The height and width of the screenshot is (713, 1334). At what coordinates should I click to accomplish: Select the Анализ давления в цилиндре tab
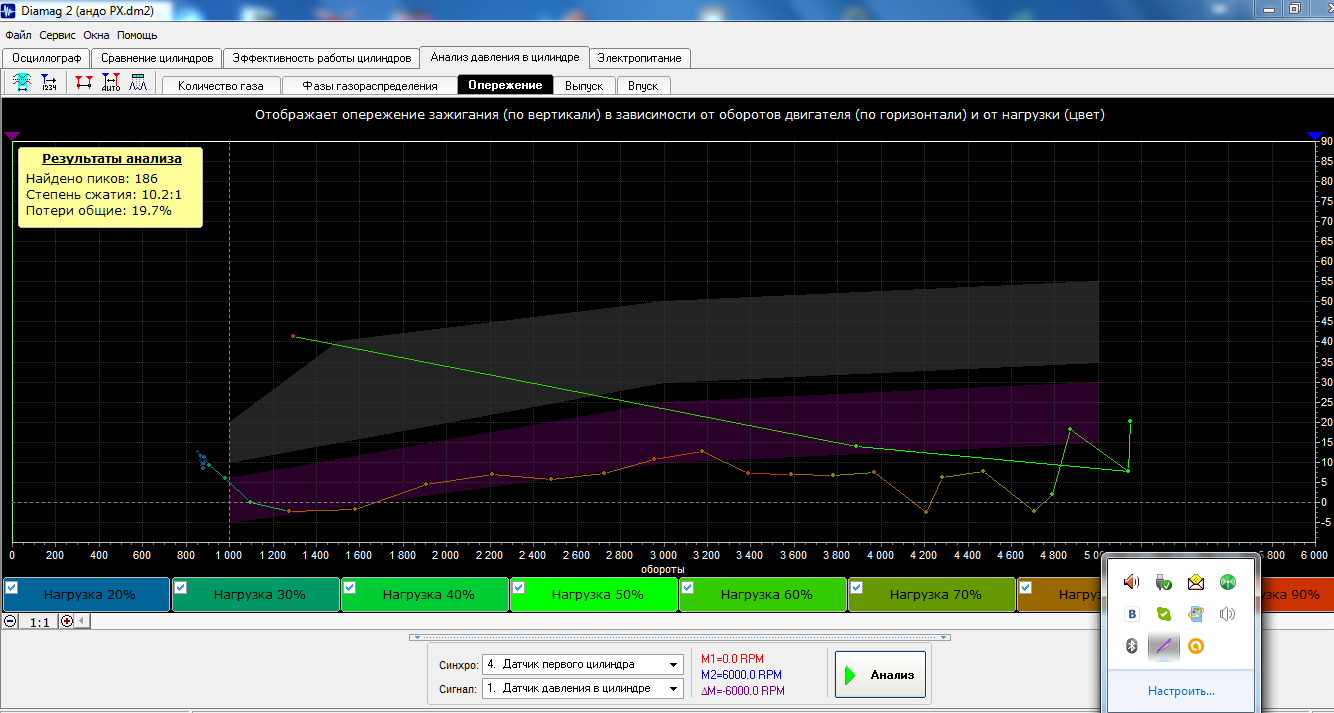coord(504,57)
